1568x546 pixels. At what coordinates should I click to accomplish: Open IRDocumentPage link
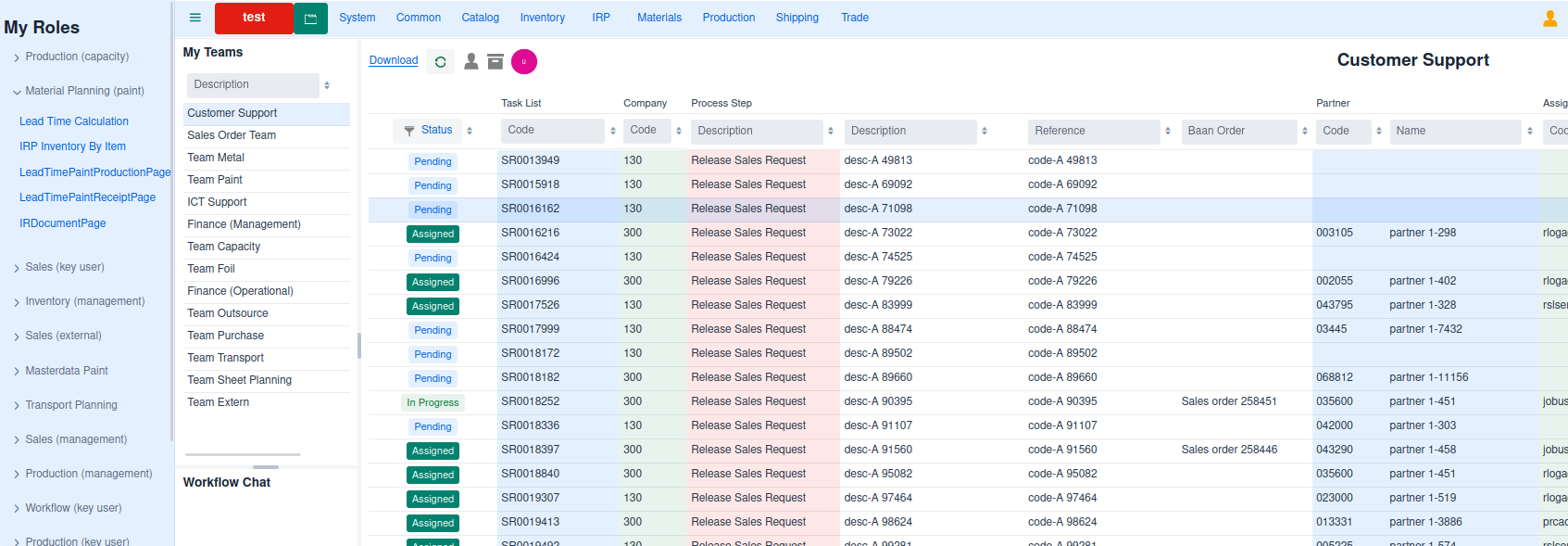click(63, 223)
